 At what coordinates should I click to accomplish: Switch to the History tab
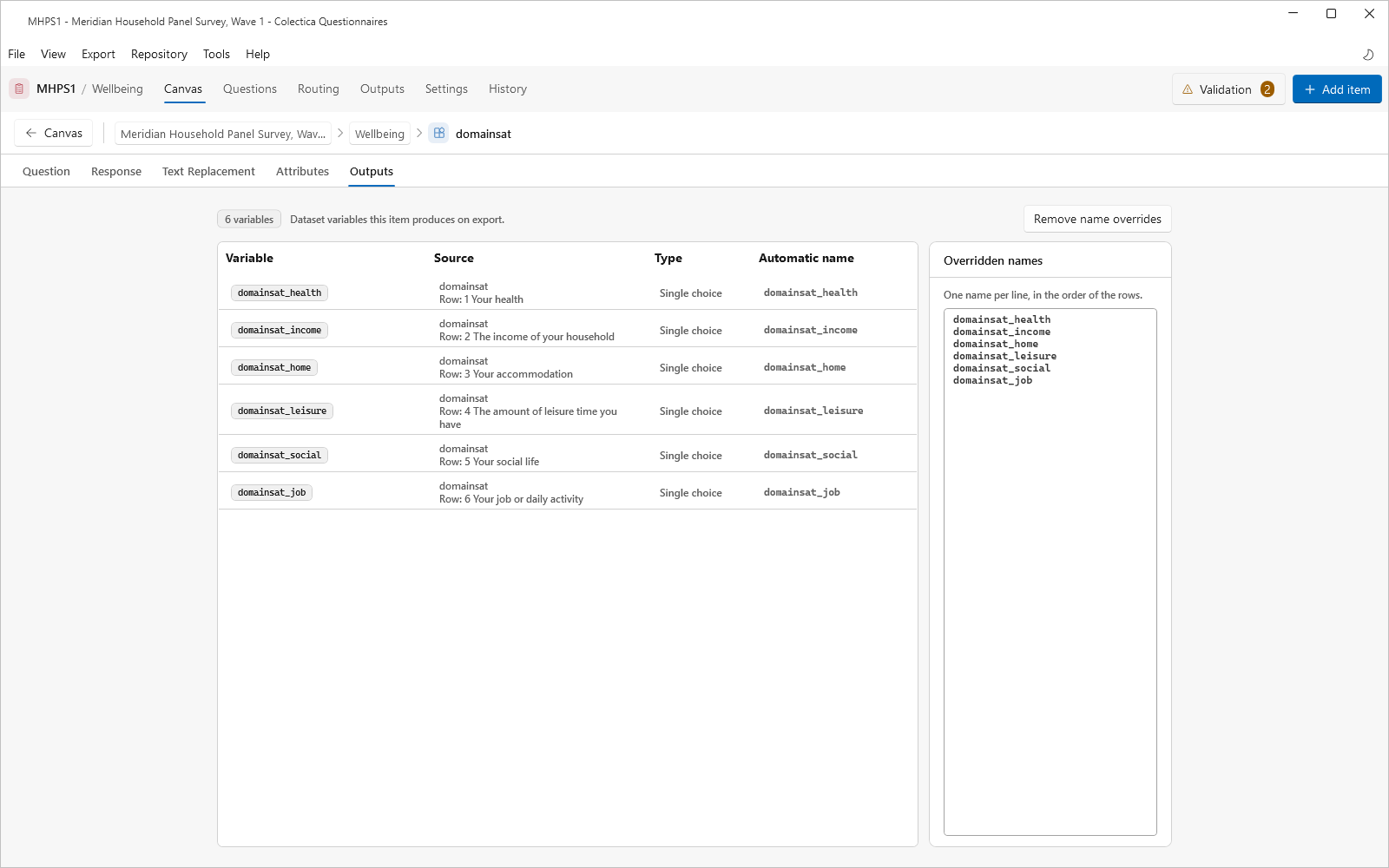click(x=508, y=89)
